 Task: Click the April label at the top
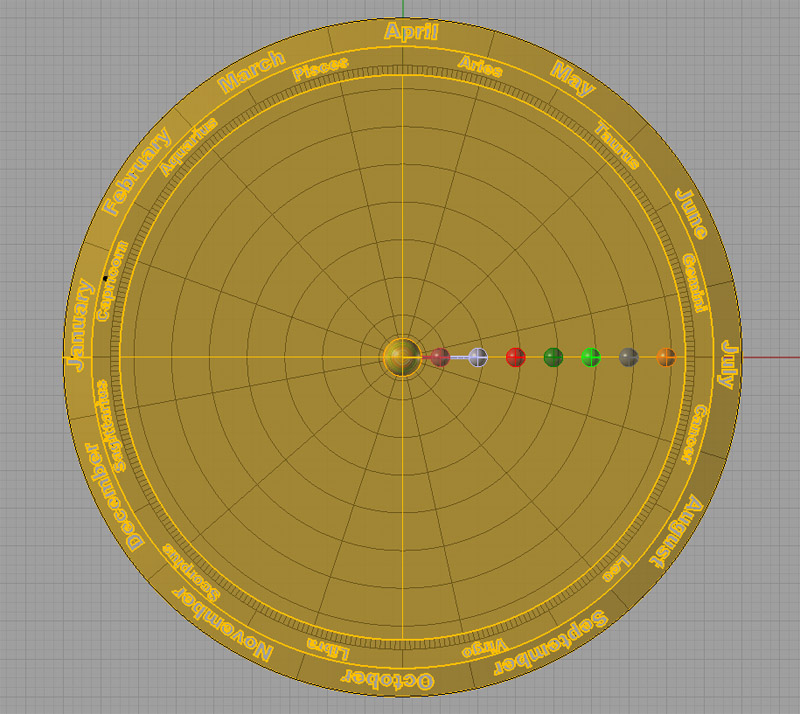pyautogui.click(x=410, y=31)
